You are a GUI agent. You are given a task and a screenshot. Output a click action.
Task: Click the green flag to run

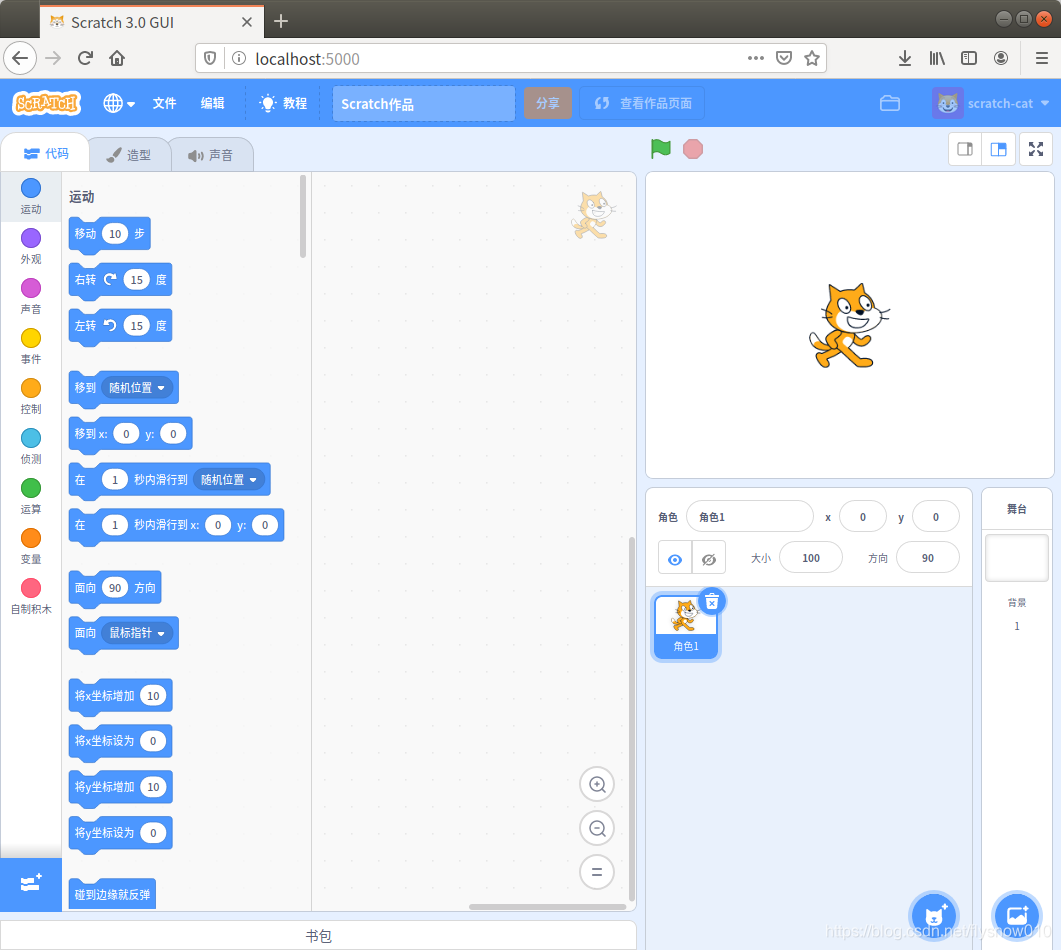(x=660, y=149)
